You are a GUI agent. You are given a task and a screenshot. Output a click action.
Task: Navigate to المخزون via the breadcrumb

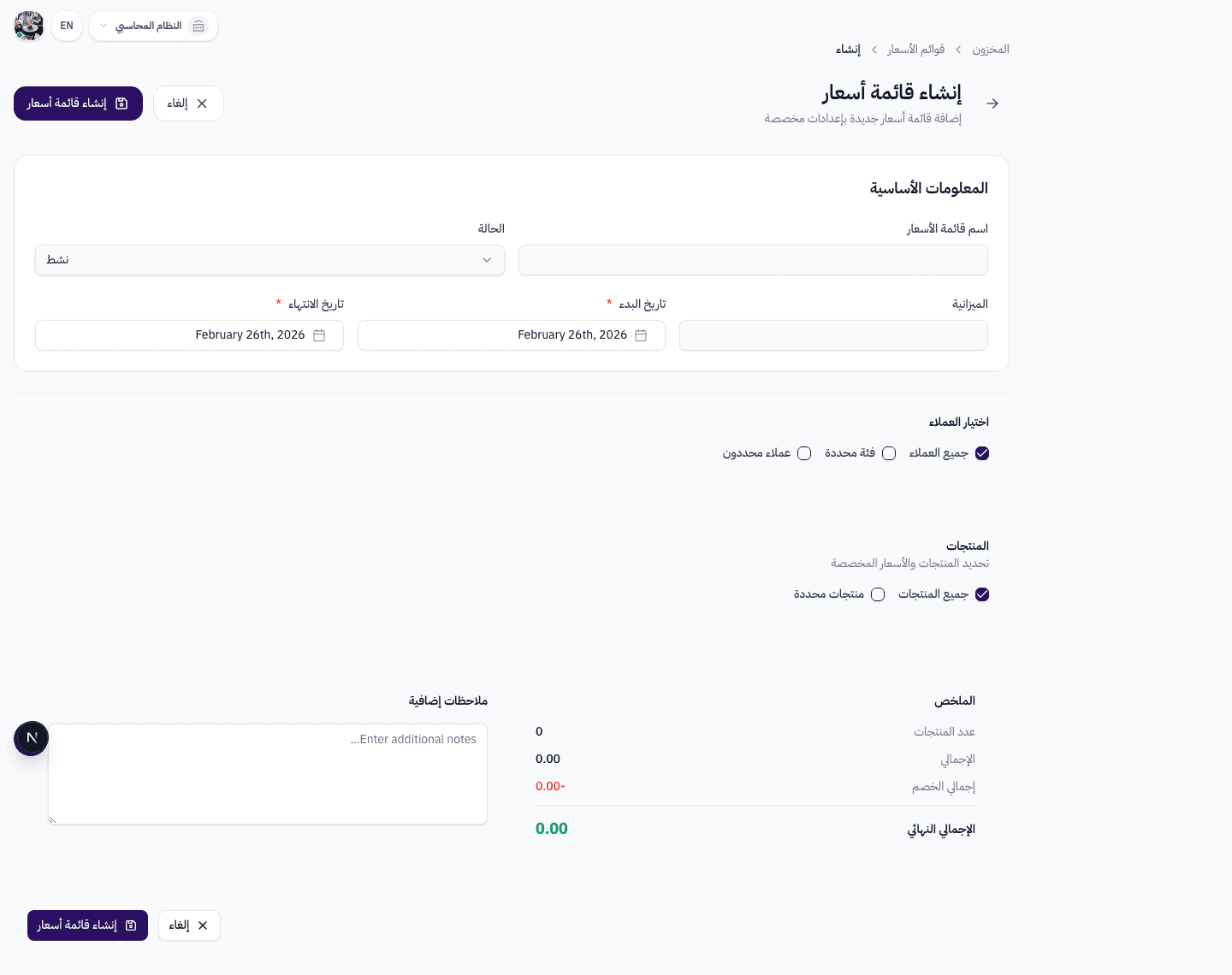991,49
